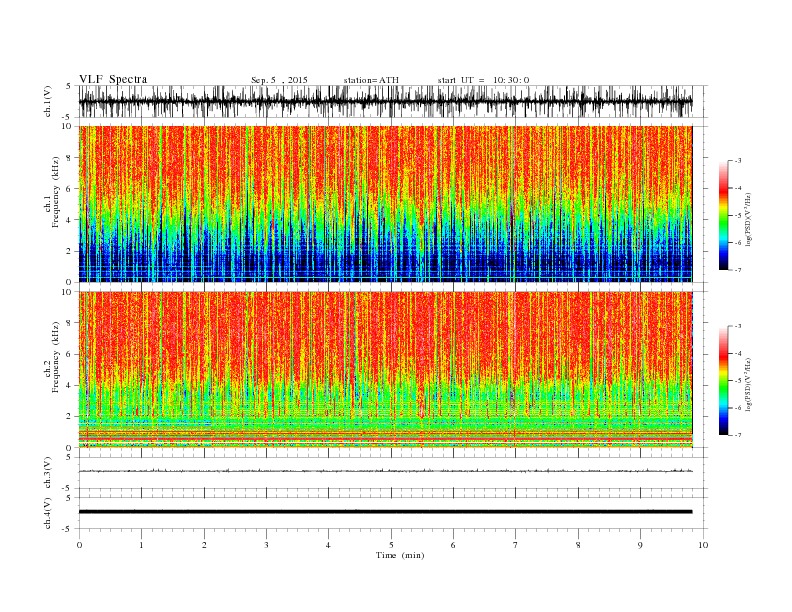Image resolution: width=792 pixels, height=612 pixels.
Task: Click the "ch.1(V)" waveform axis label
Action: [48, 101]
